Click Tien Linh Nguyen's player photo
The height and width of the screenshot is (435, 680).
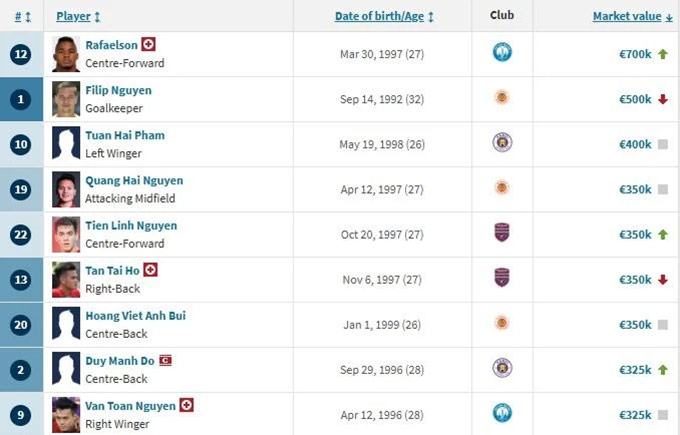coord(66,235)
